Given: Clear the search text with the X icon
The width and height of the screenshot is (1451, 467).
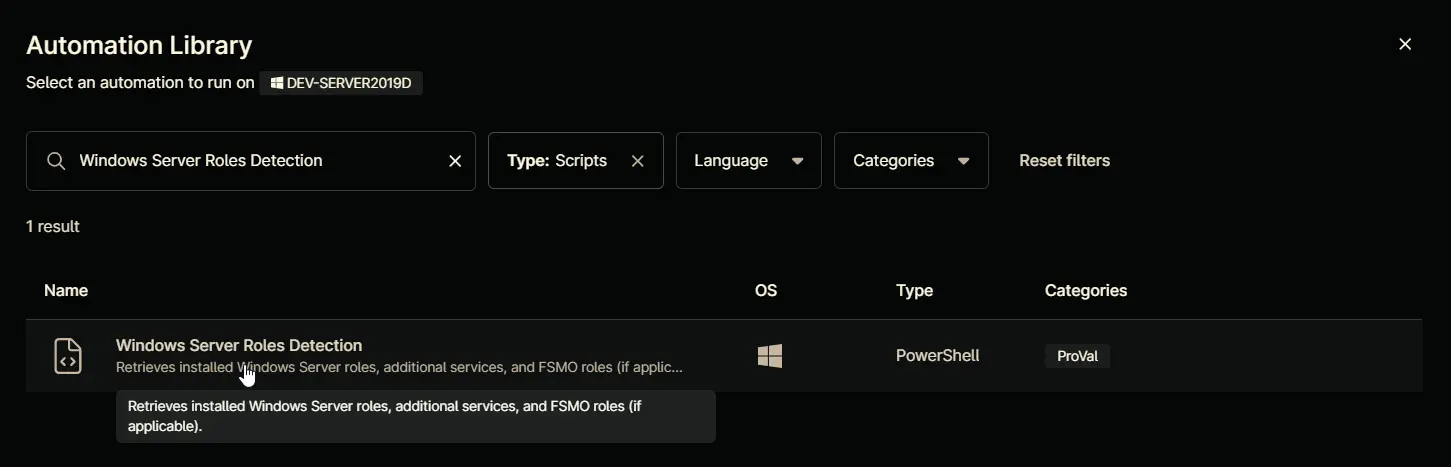Looking at the screenshot, I should point(455,161).
